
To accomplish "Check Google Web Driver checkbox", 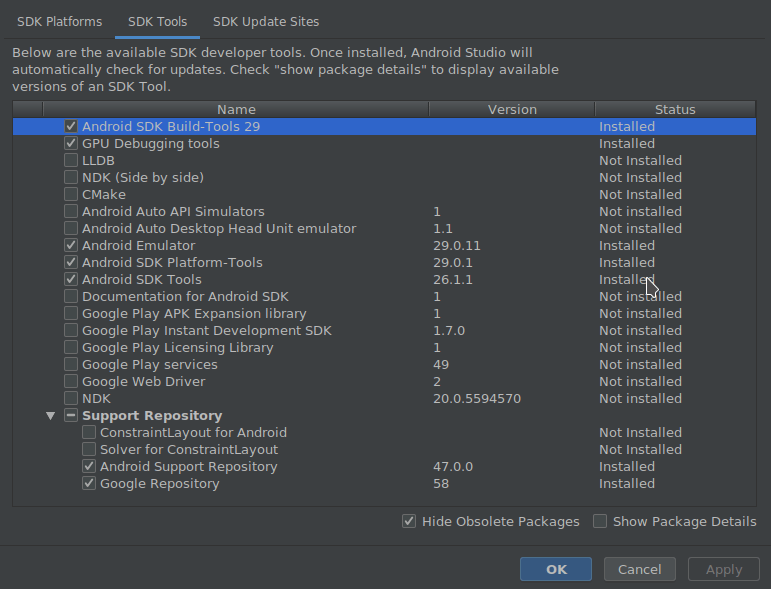I will pyautogui.click(x=71, y=381).
